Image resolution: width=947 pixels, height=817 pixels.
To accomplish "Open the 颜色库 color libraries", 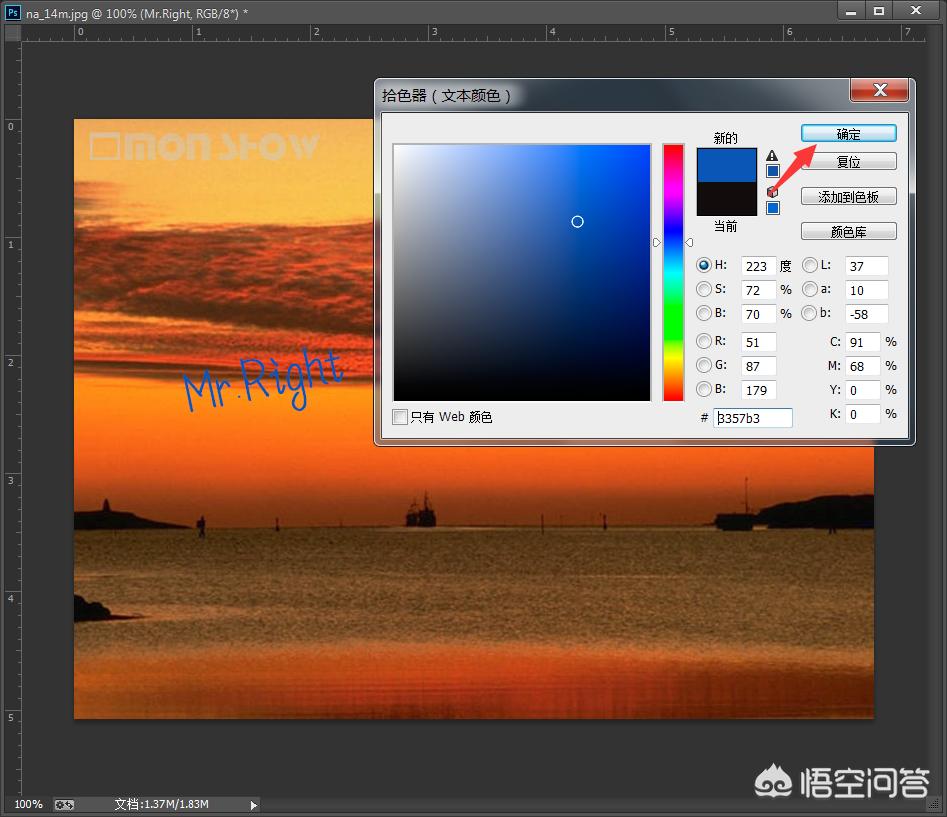I will (x=848, y=231).
